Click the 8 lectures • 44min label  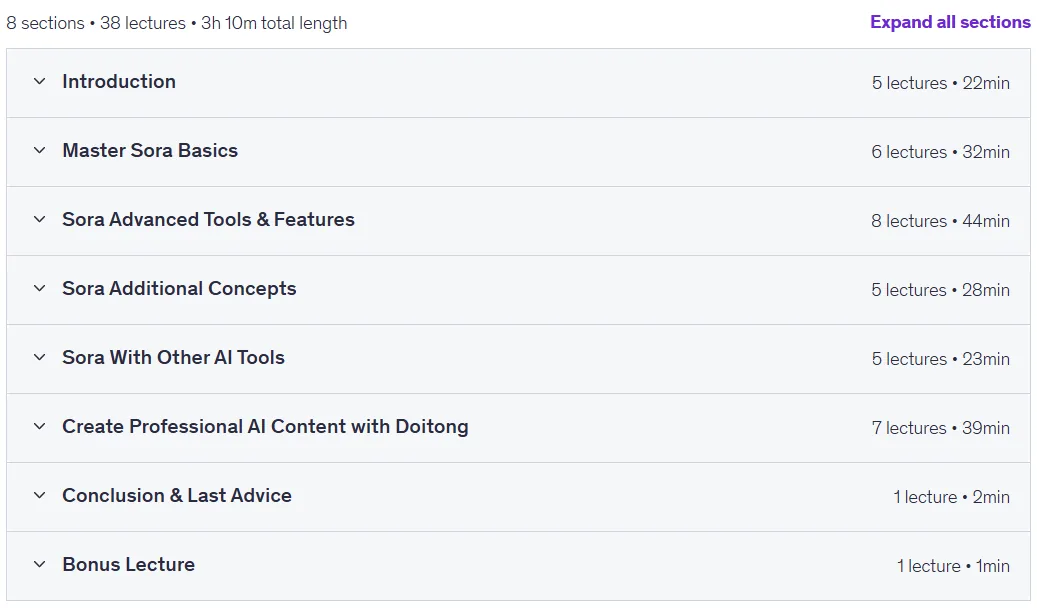(x=940, y=221)
